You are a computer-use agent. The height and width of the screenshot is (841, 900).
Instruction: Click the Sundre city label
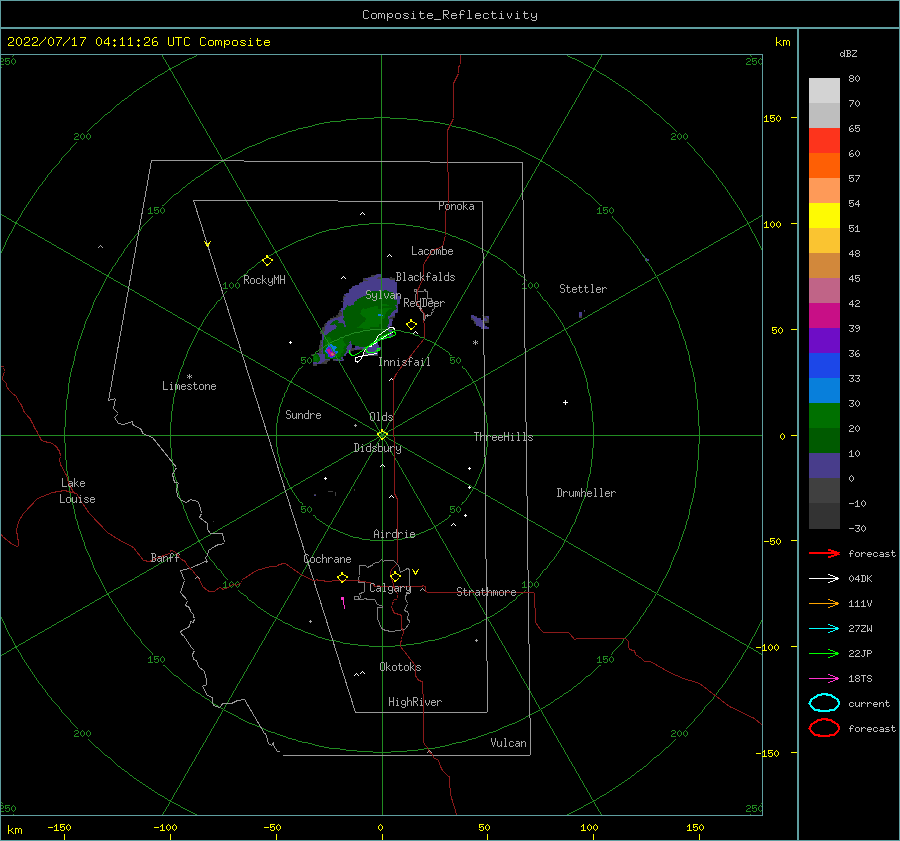pos(303,414)
